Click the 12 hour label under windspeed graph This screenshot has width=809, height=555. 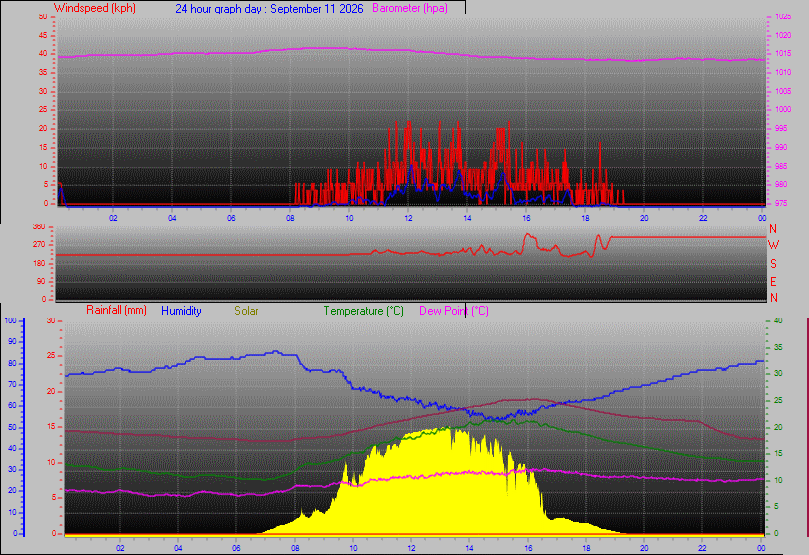(408, 218)
